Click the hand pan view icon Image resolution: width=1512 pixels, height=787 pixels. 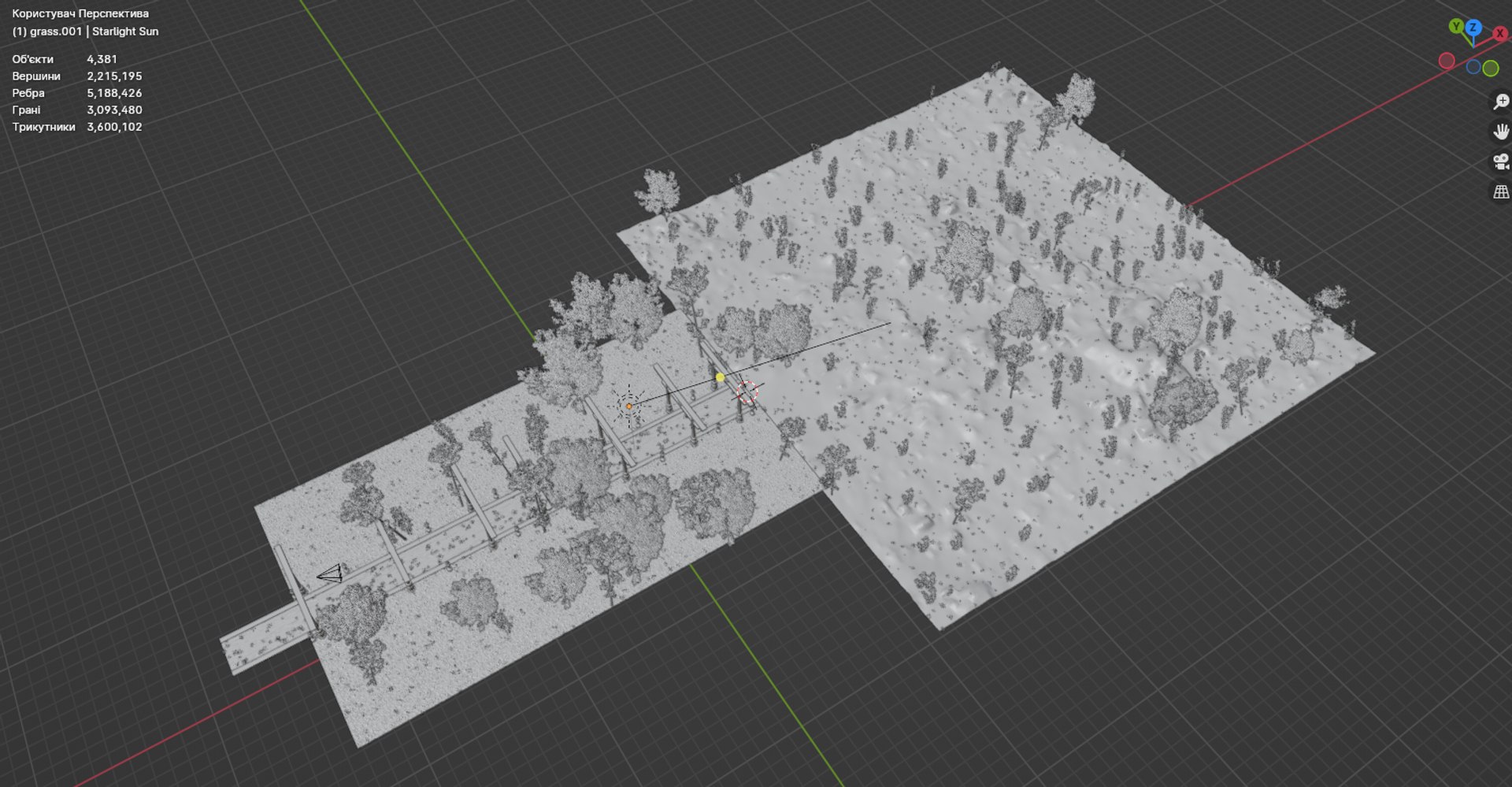pos(1501,132)
